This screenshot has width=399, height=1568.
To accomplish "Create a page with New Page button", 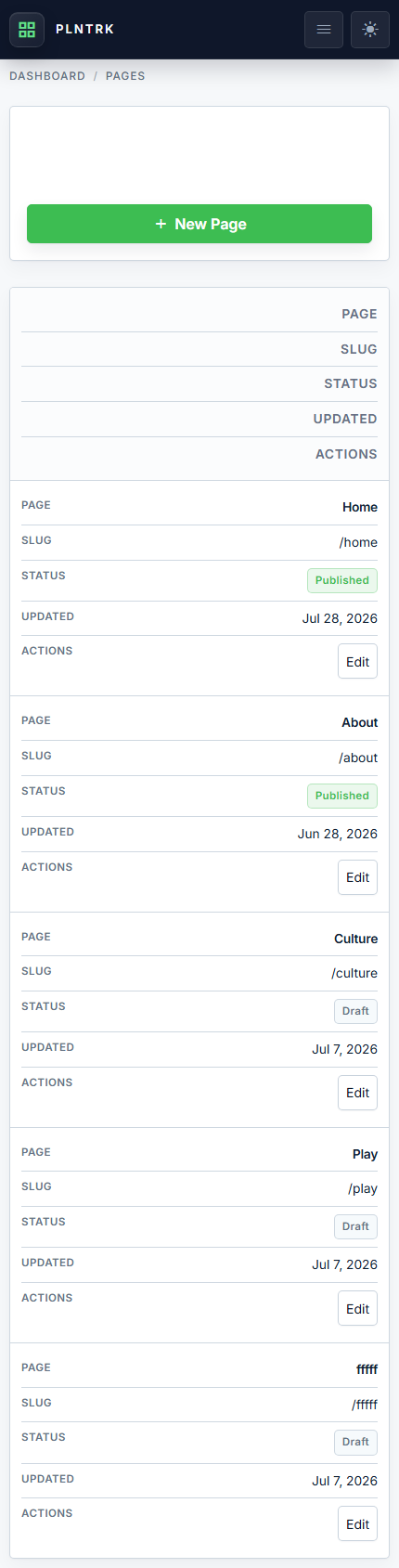I will click(199, 224).
